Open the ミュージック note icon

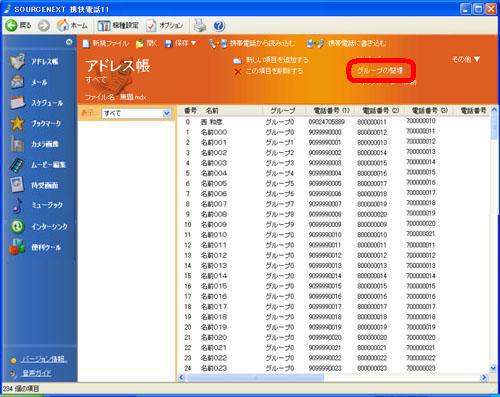[x=17, y=205]
